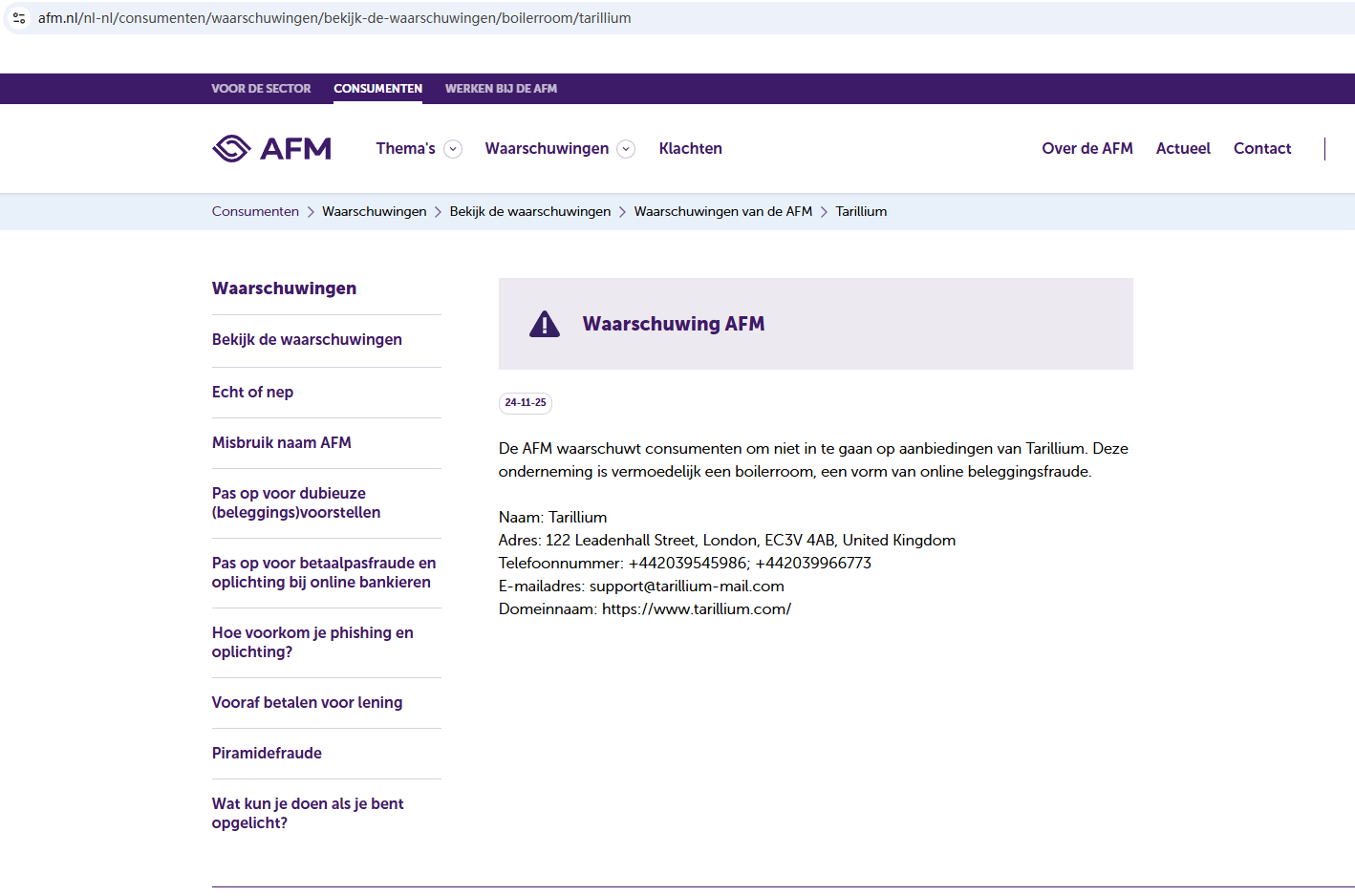Select Misbruik naam AFM sidebar link
The image size is (1355, 896).
point(281,442)
